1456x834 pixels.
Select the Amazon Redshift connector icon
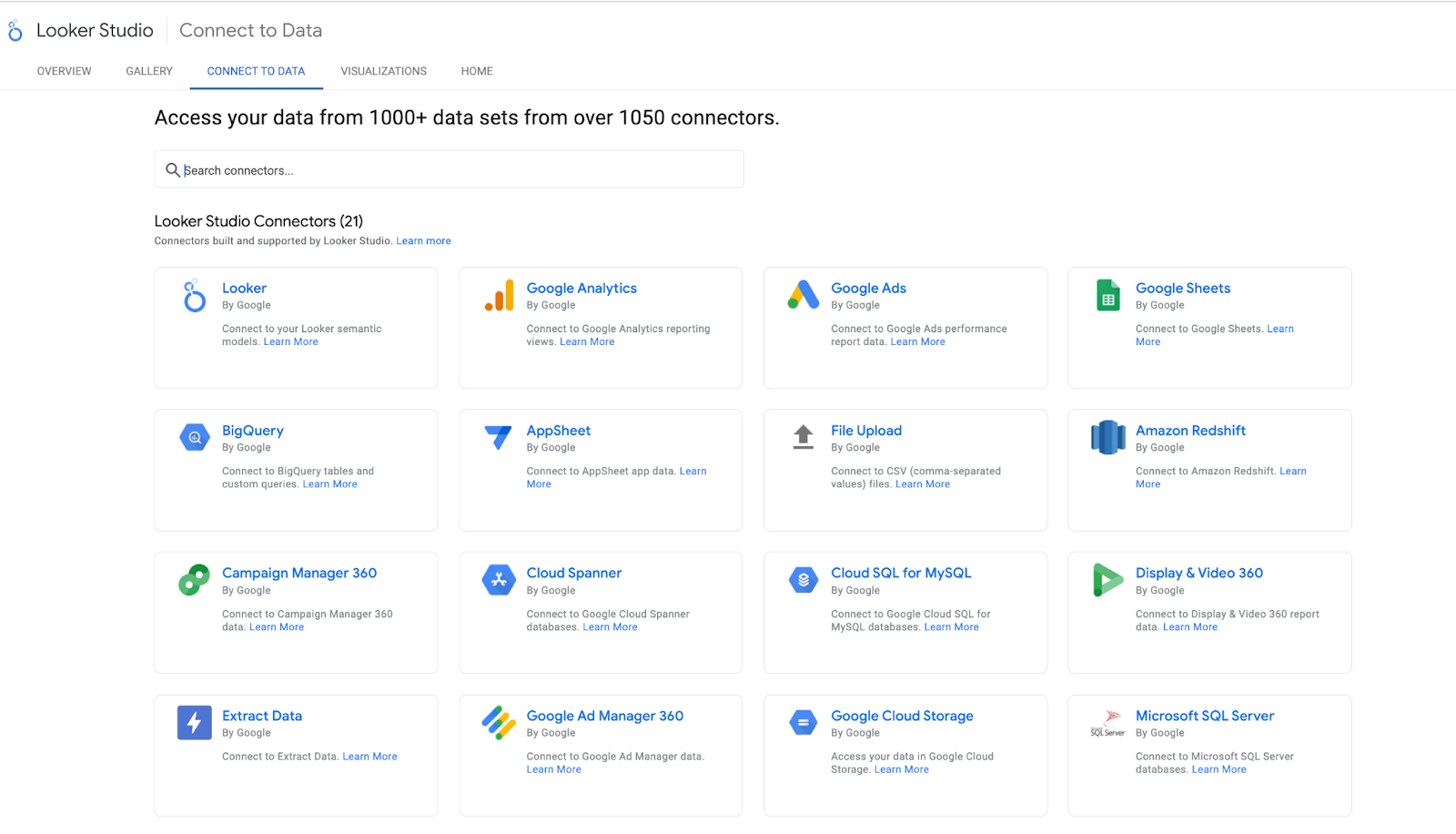point(1107,437)
